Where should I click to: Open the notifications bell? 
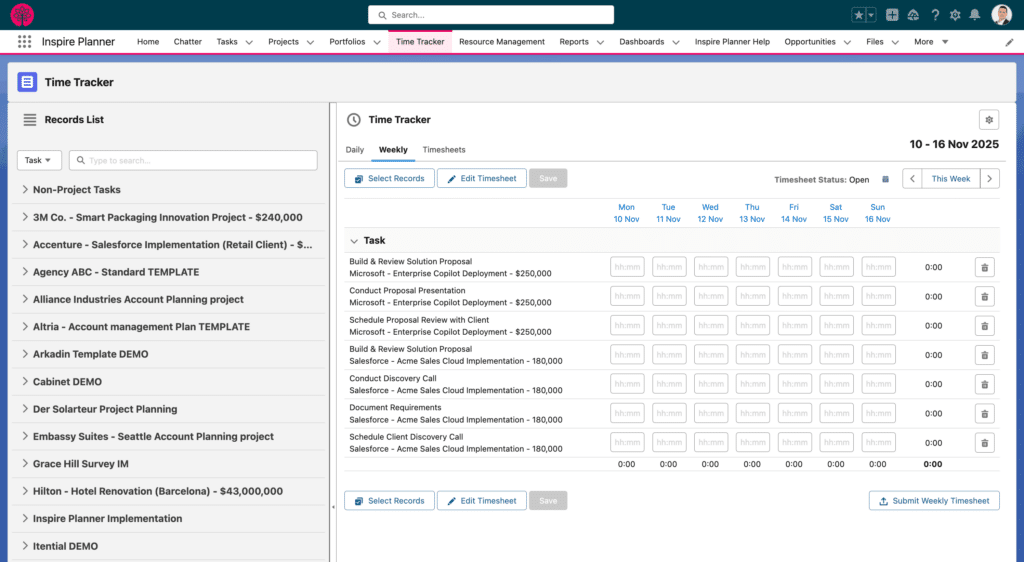(x=974, y=15)
